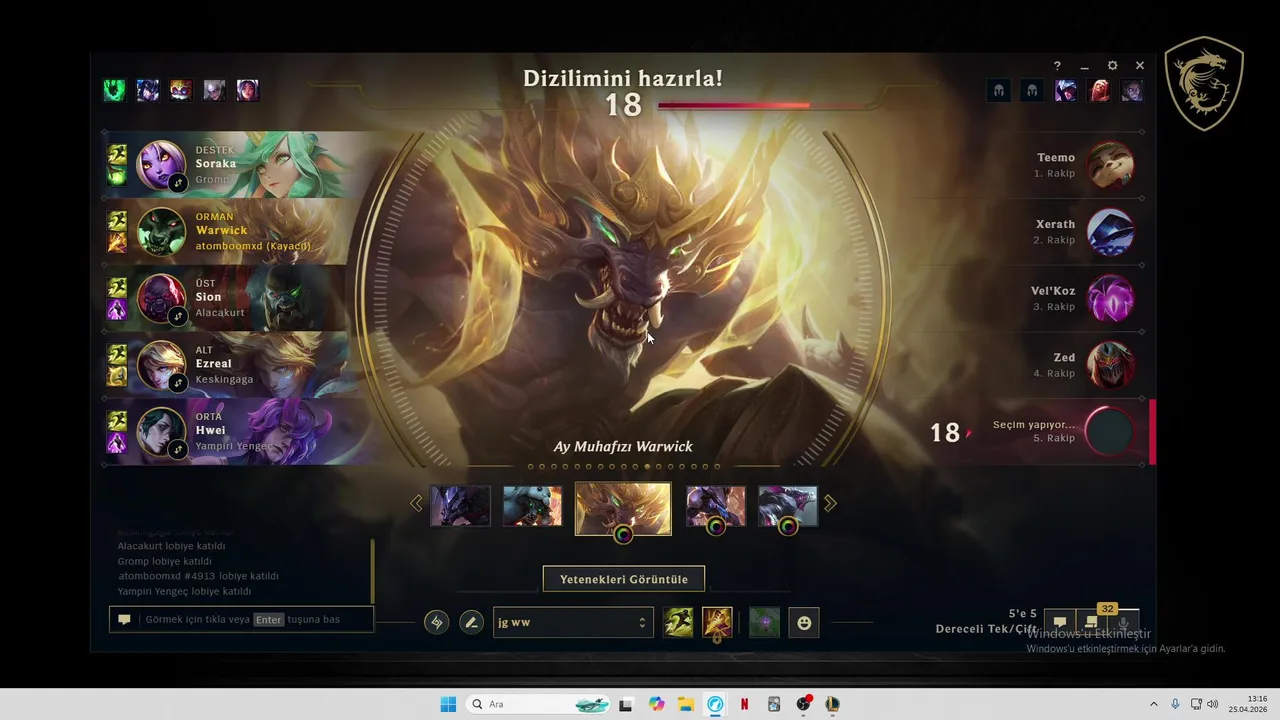Edit the rune page with pencil icon
This screenshot has width=1280, height=720.
471,622
